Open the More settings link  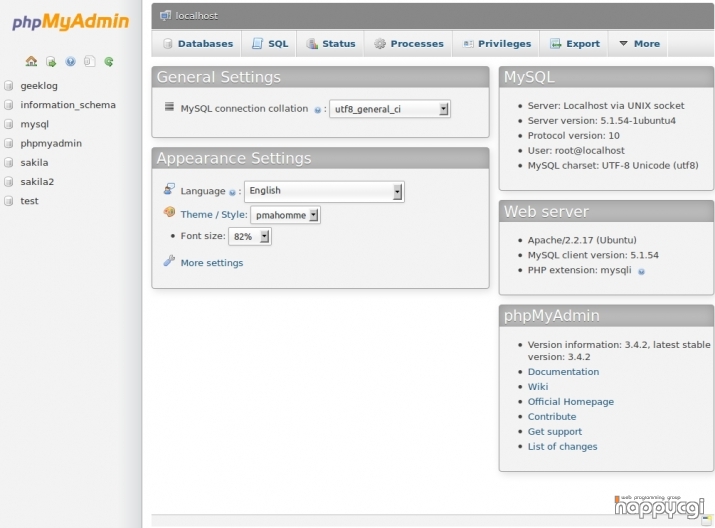tap(212, 263)
